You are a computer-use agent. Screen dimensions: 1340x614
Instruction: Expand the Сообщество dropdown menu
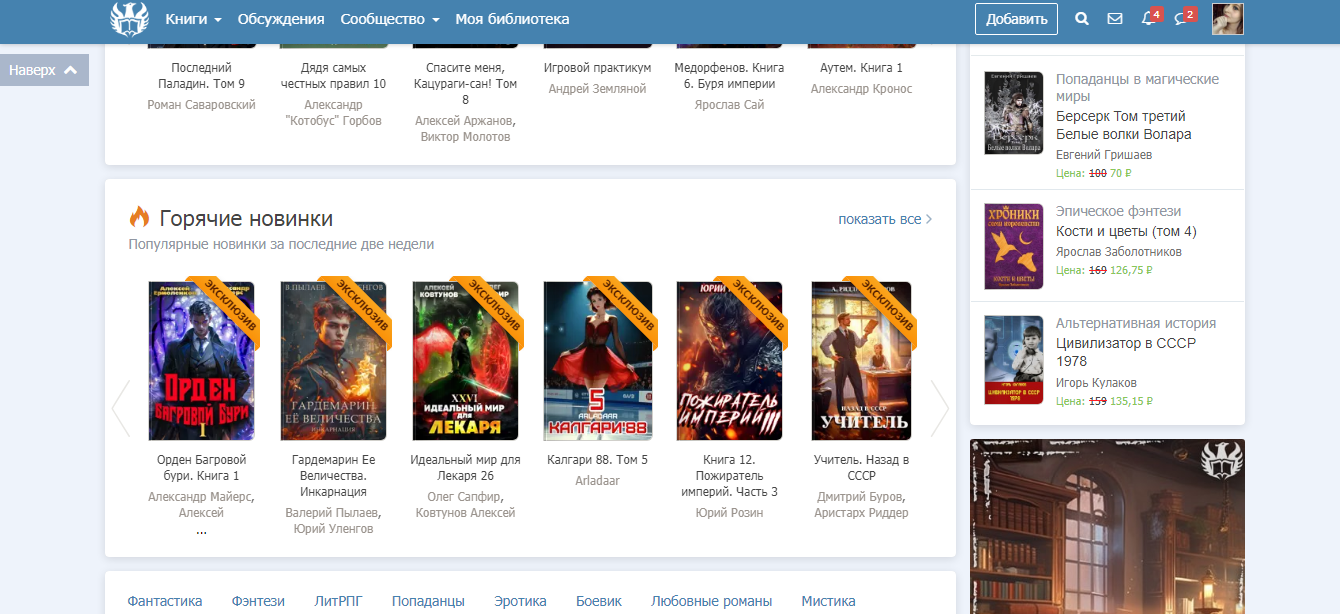pyautogui.click(x=389, y=19)
